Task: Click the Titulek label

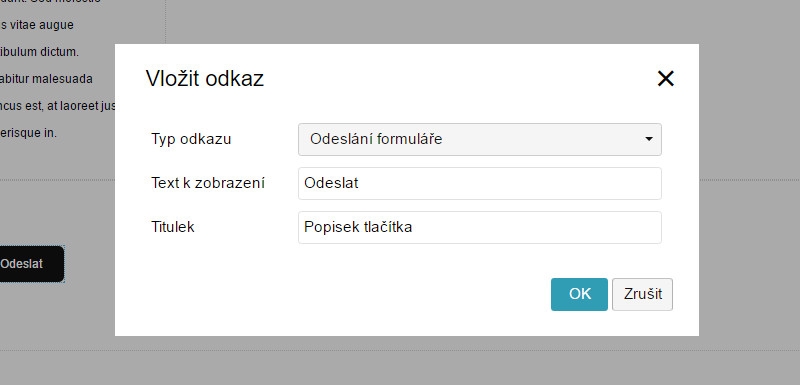Action: [x=172, y=227]
